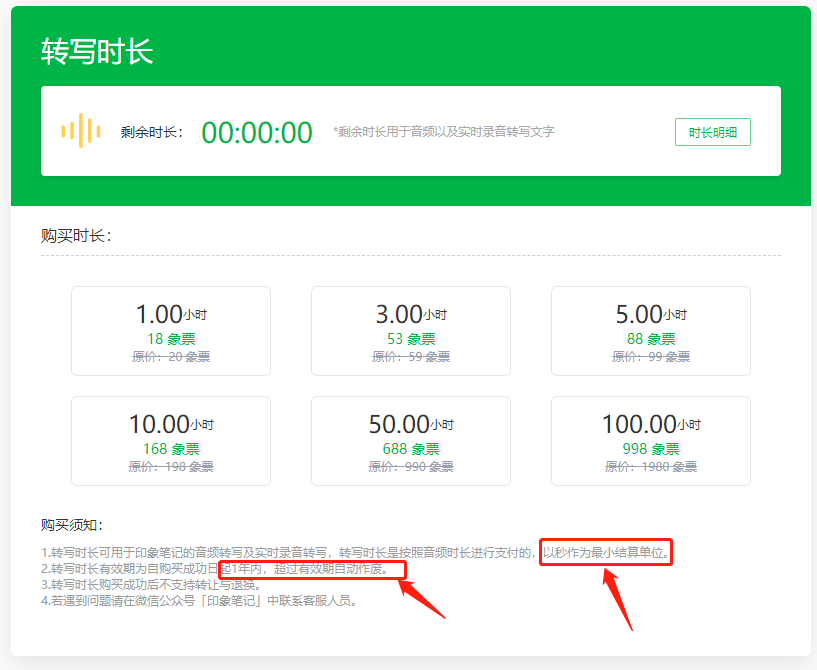This screenshot has height=670, width=817.
Task: Click the highlighted 以秒作为最小结算单位 text
Action: tap(605, 551)
